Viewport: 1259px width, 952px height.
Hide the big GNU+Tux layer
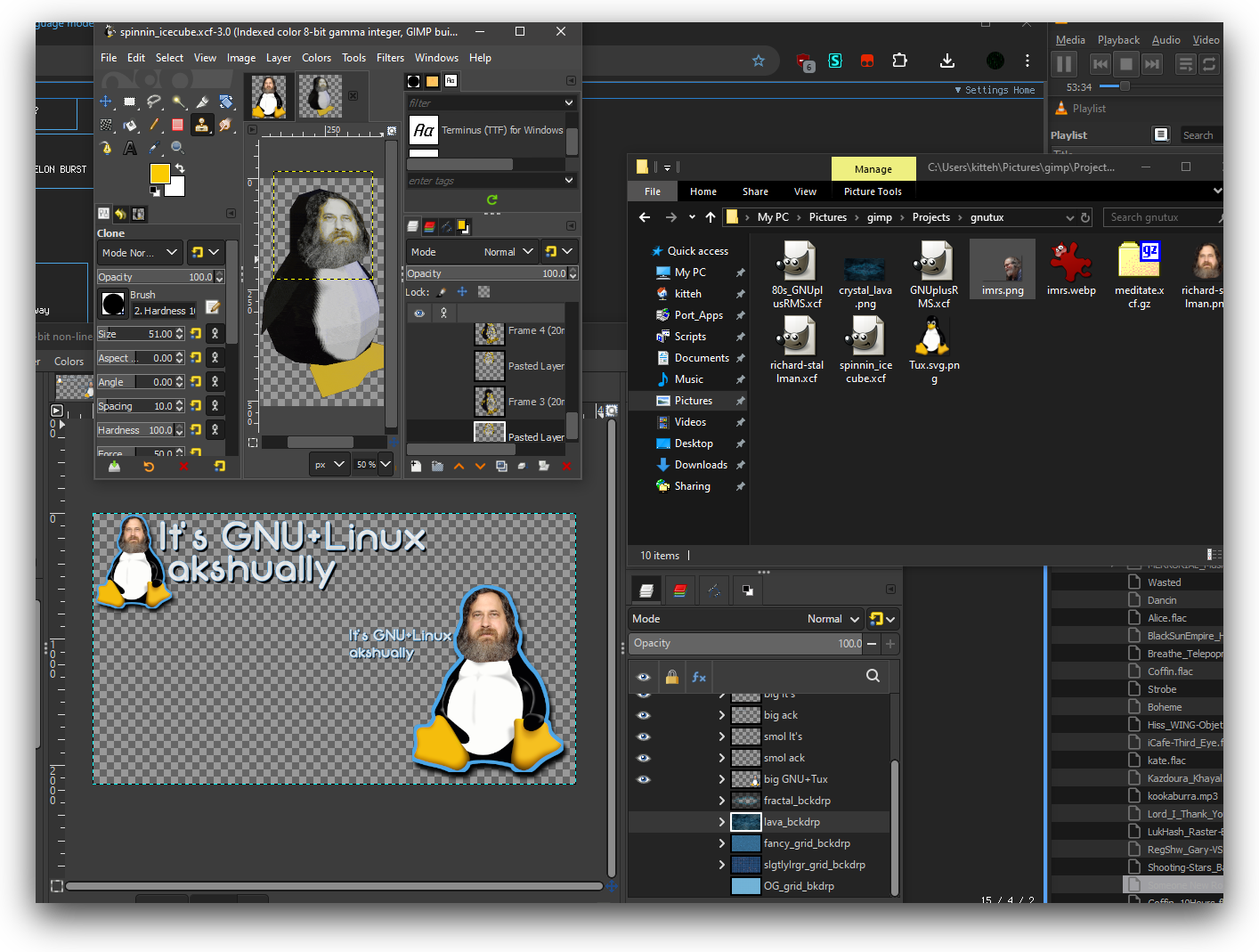644,779
